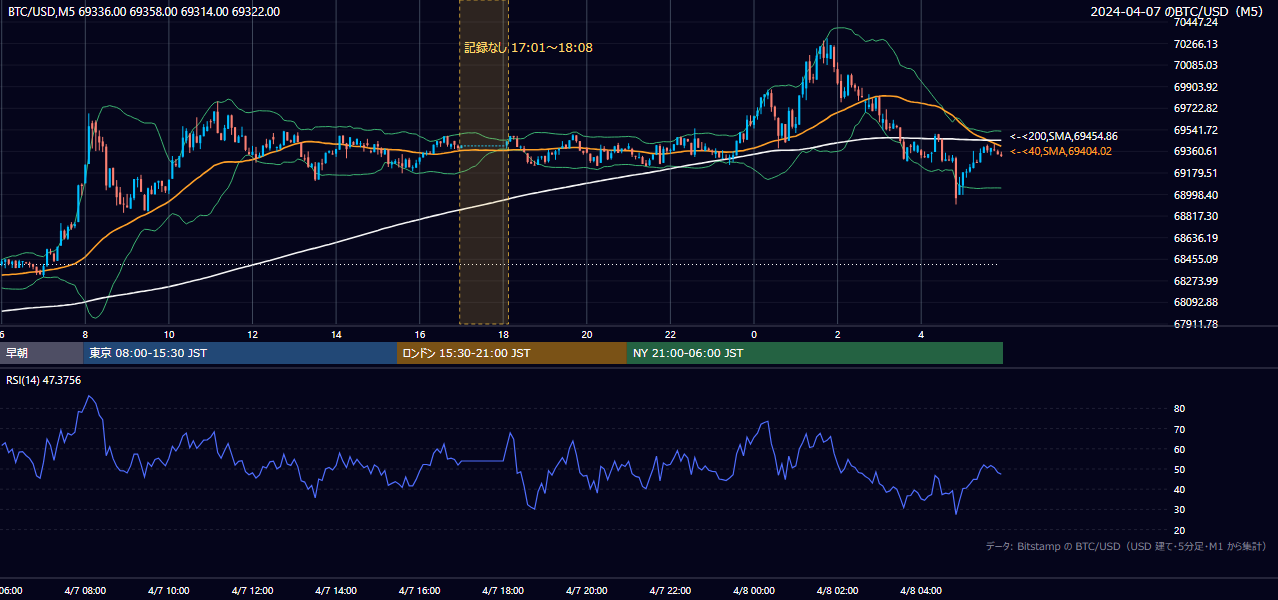Click price axis label 69360.61
1278x600 pixels.
1195,151
